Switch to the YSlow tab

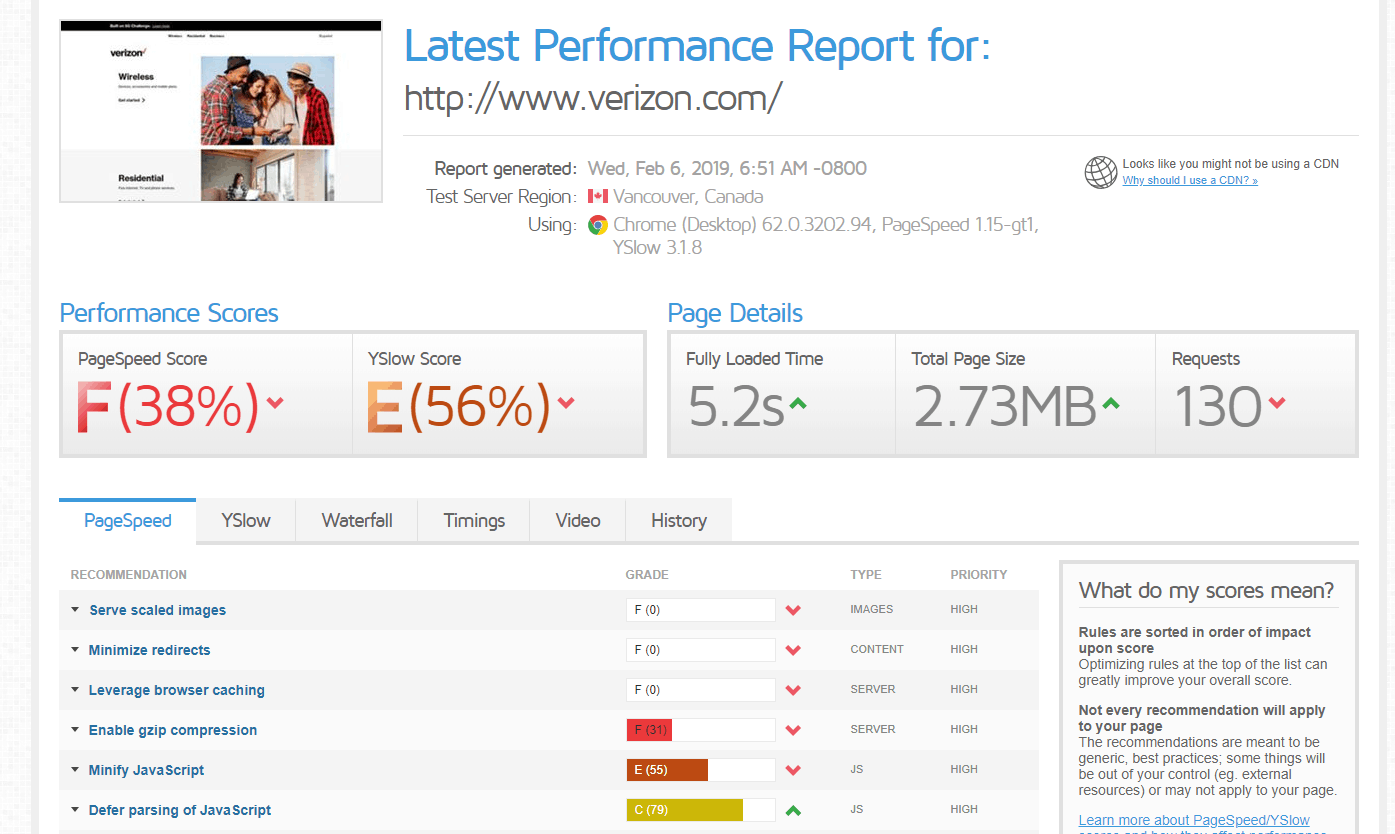click(246, 521)
